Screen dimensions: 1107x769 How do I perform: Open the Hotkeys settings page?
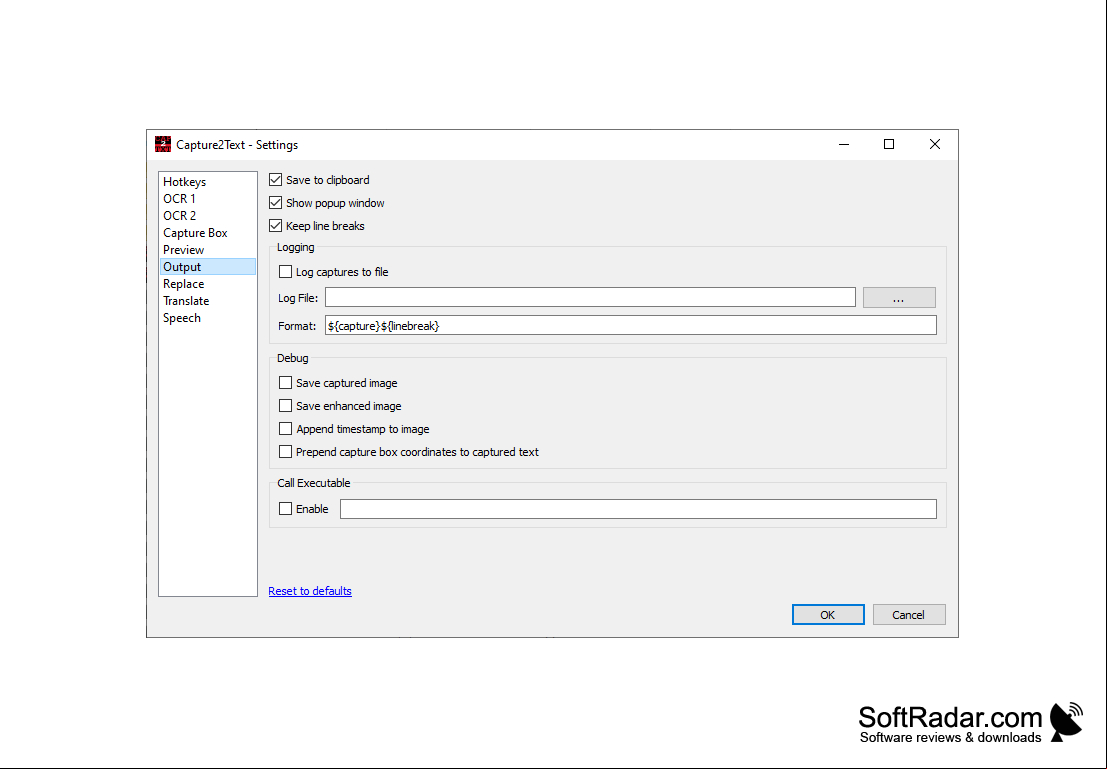pos(208,181)
